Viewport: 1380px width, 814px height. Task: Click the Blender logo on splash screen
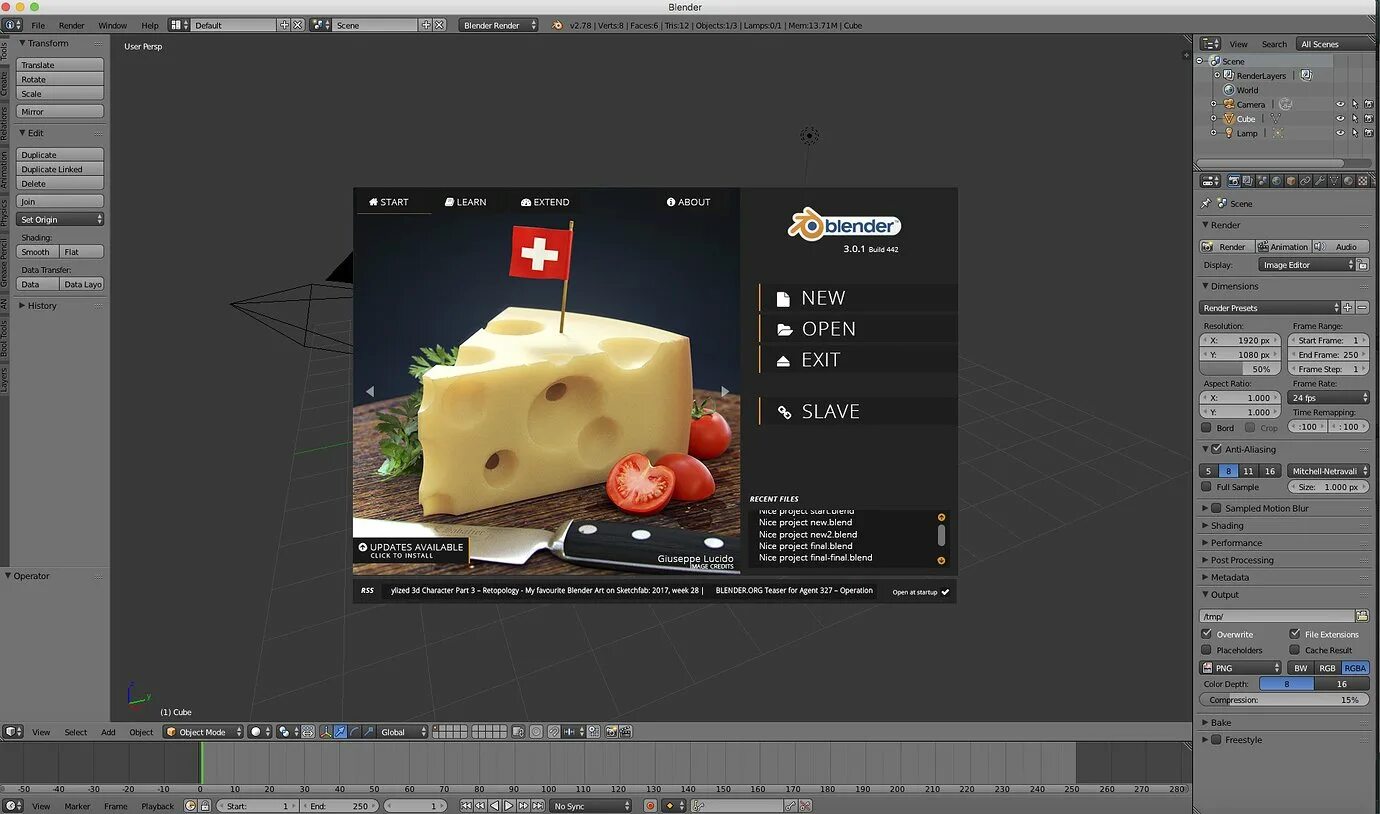coord(845,225)
